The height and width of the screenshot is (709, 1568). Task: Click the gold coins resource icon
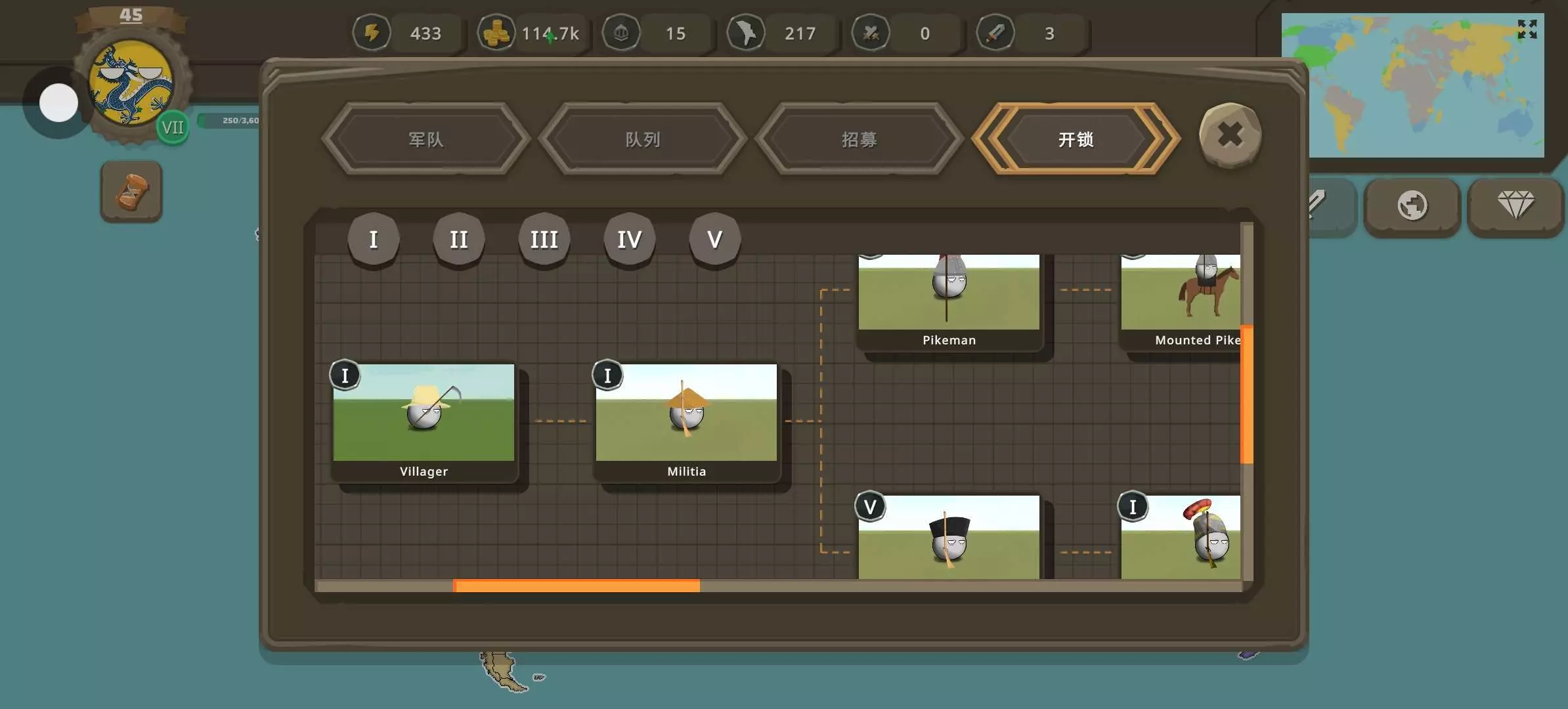point(496,33)
